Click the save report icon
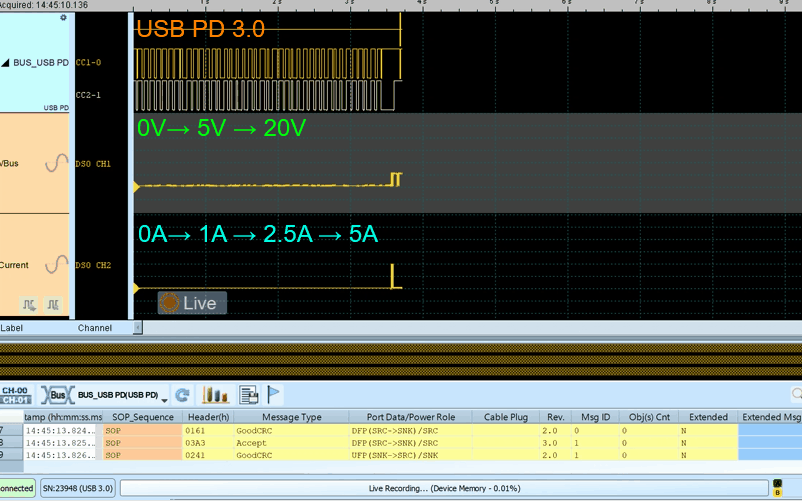This screenshot has width=802, height=501. click(248, 395)
